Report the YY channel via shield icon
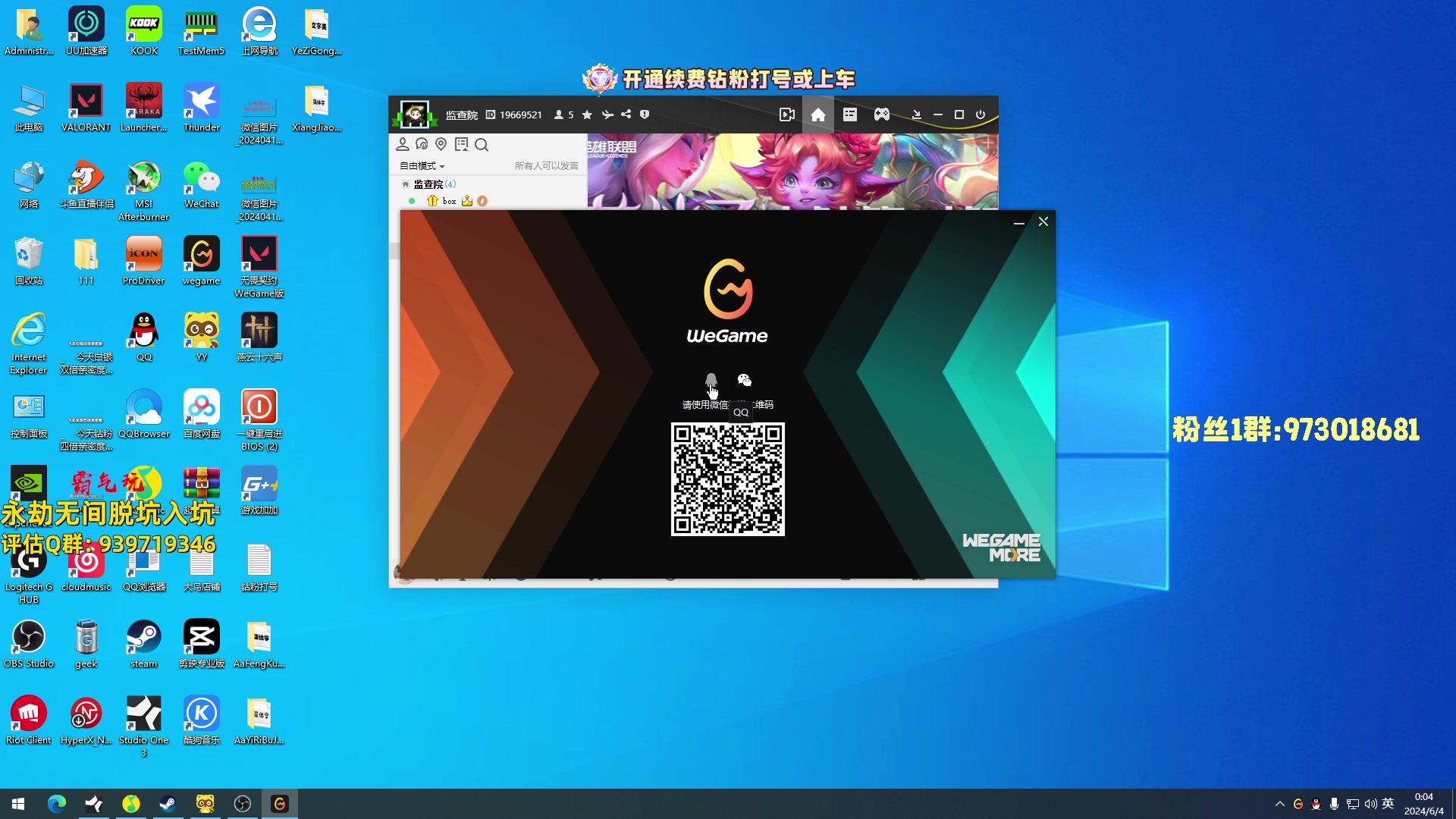This screenshot has width=1456, height=819. [645, 115]
